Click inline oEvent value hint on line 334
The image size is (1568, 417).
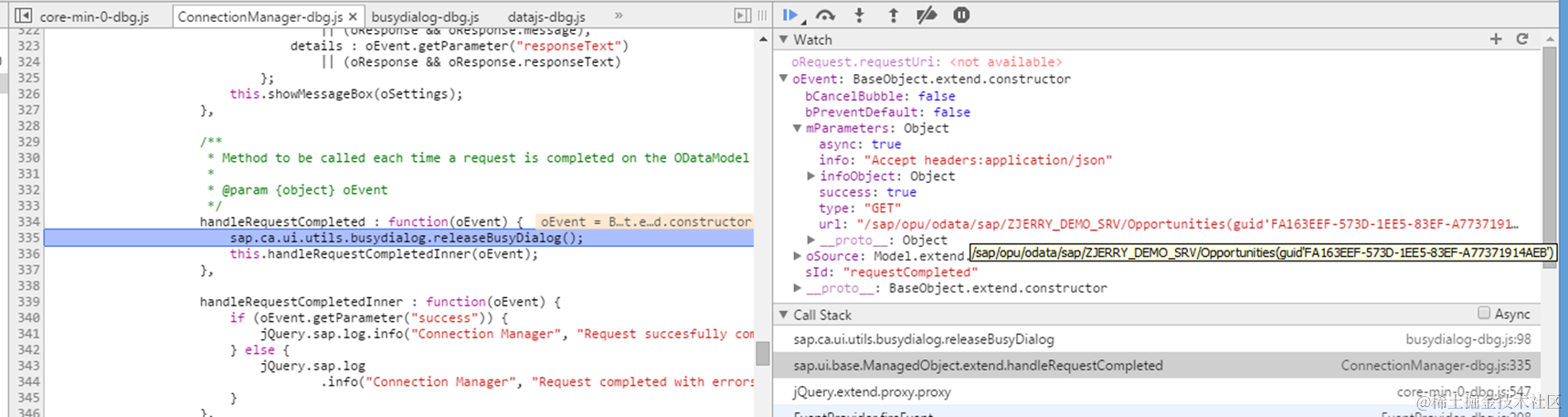pyautogui.click(x=645, y=221)
